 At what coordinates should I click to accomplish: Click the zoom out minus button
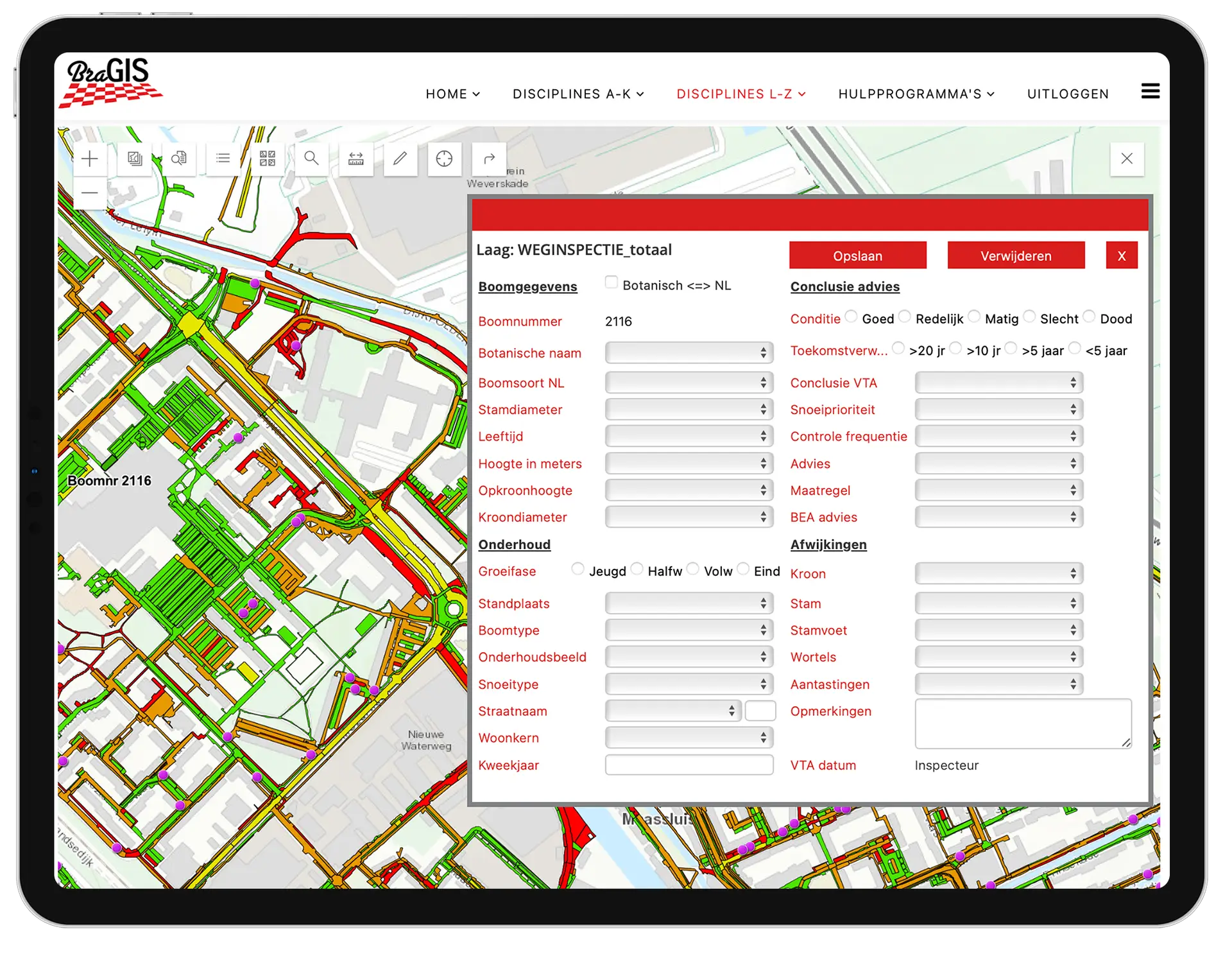(x=90, y=193)
